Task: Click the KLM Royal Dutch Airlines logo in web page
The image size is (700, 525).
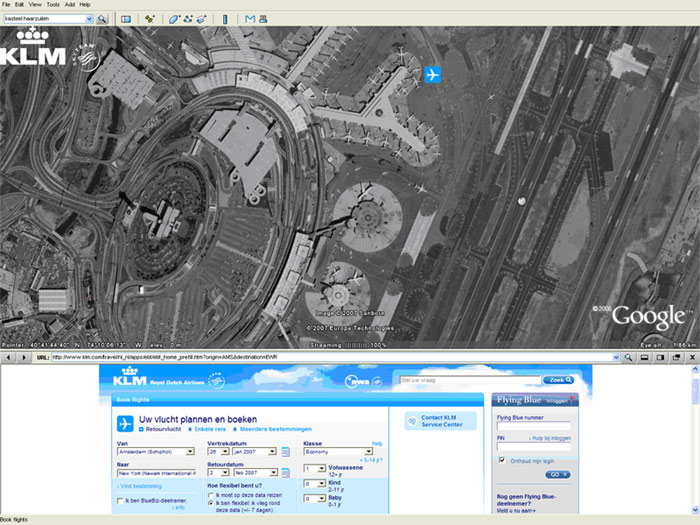Action: [158, 377]
